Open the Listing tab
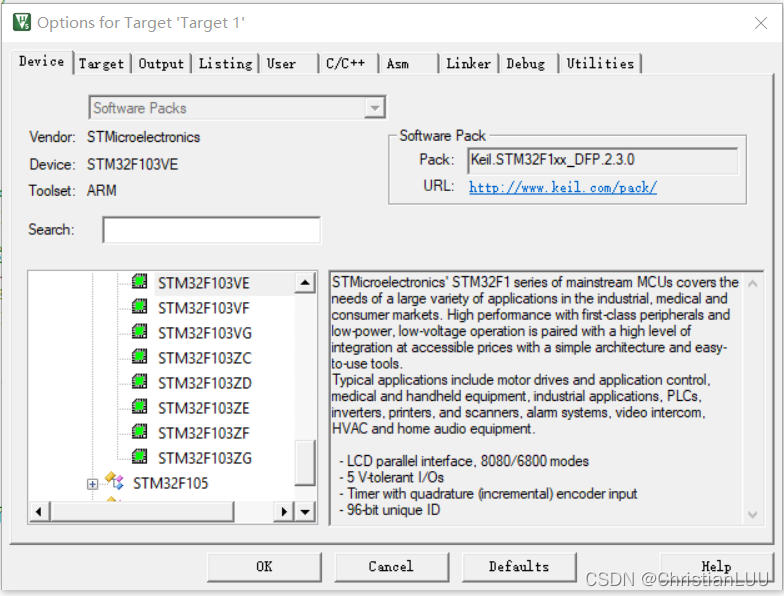The width and height of the screenshot is (784, 596). [225, 64]
